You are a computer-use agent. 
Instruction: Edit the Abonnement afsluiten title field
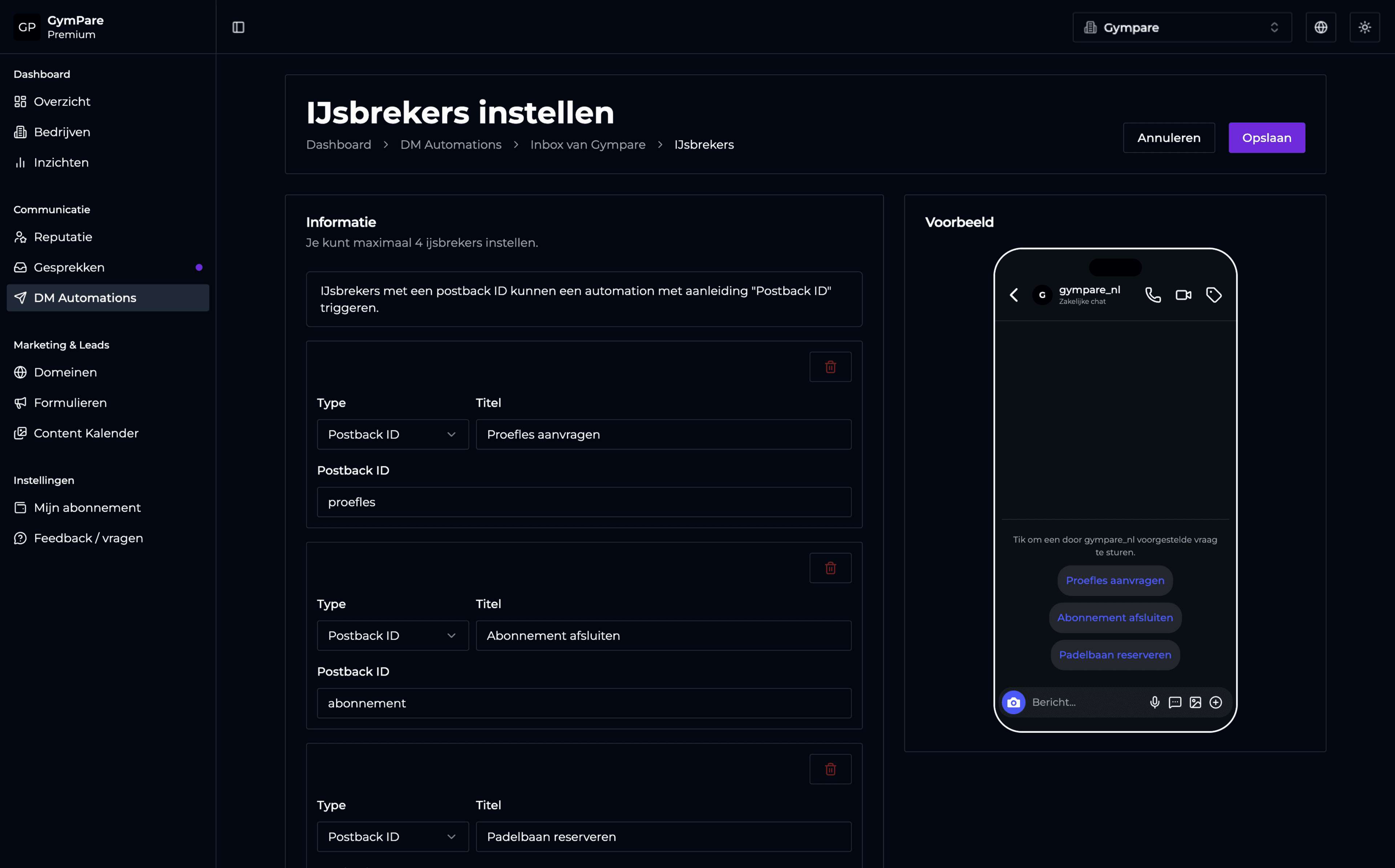663,636
